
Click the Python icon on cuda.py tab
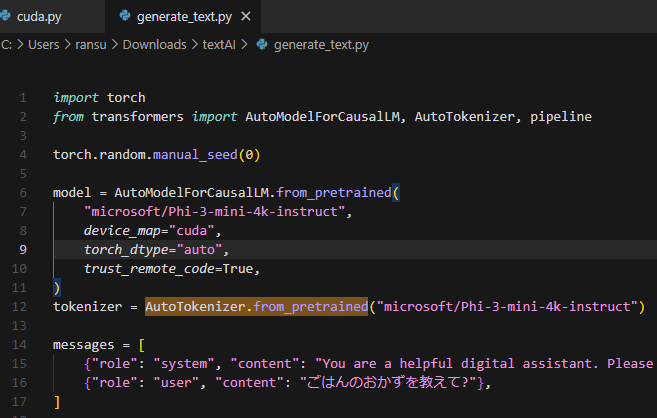tap(5, 16)
